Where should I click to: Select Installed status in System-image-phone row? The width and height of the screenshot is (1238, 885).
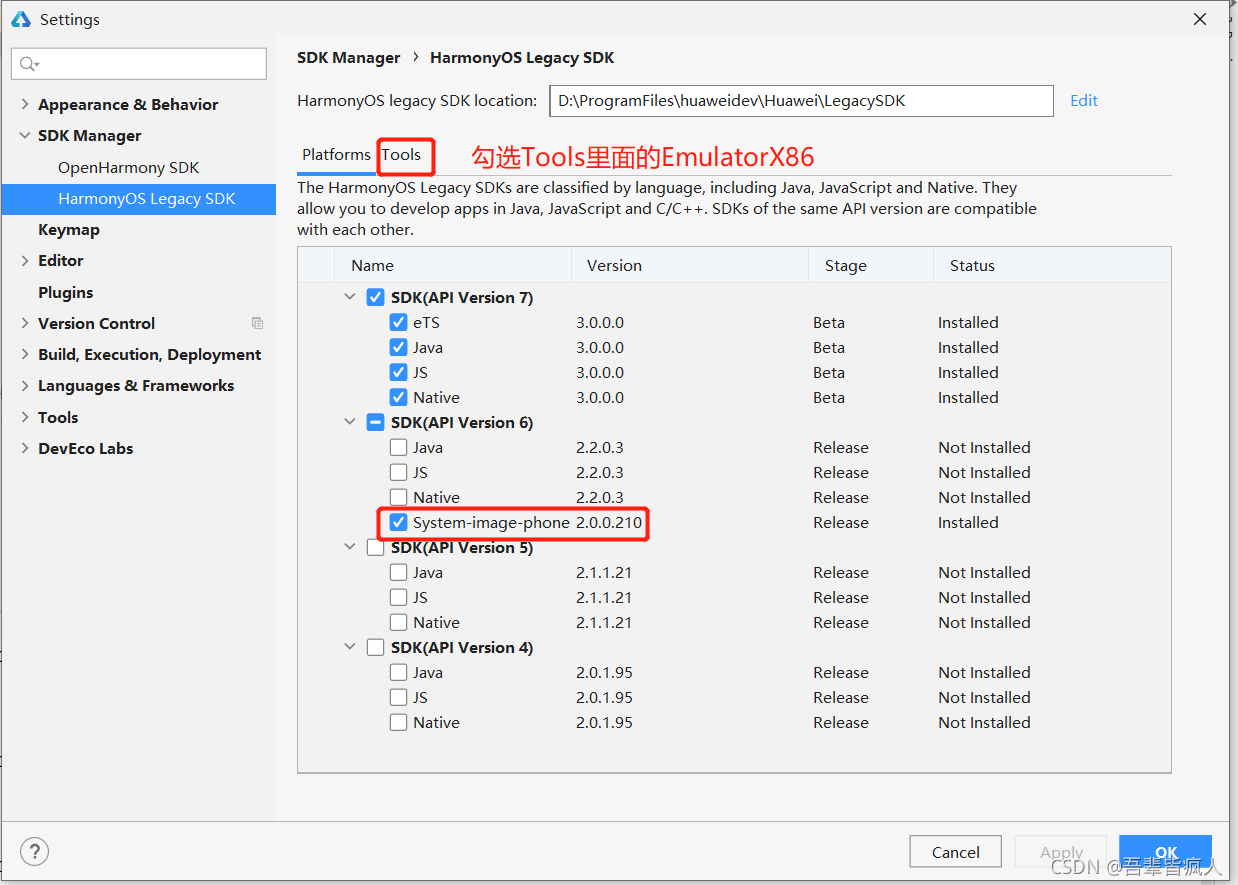(x=968, y=522)
